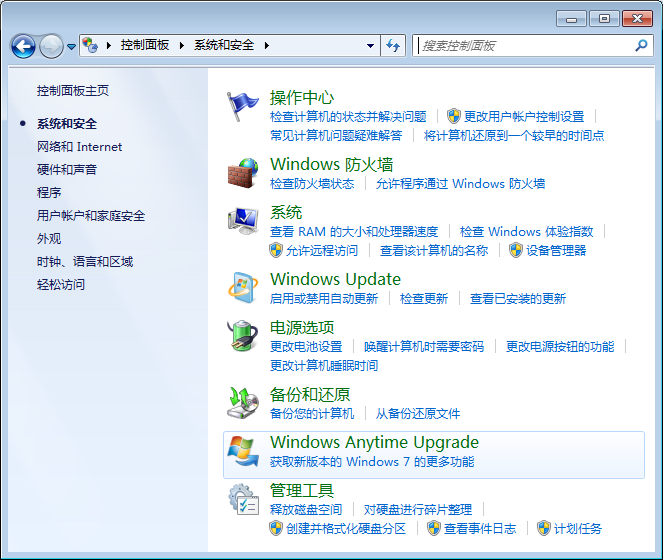Open the 系统 heading link

(x=286, y=212)
